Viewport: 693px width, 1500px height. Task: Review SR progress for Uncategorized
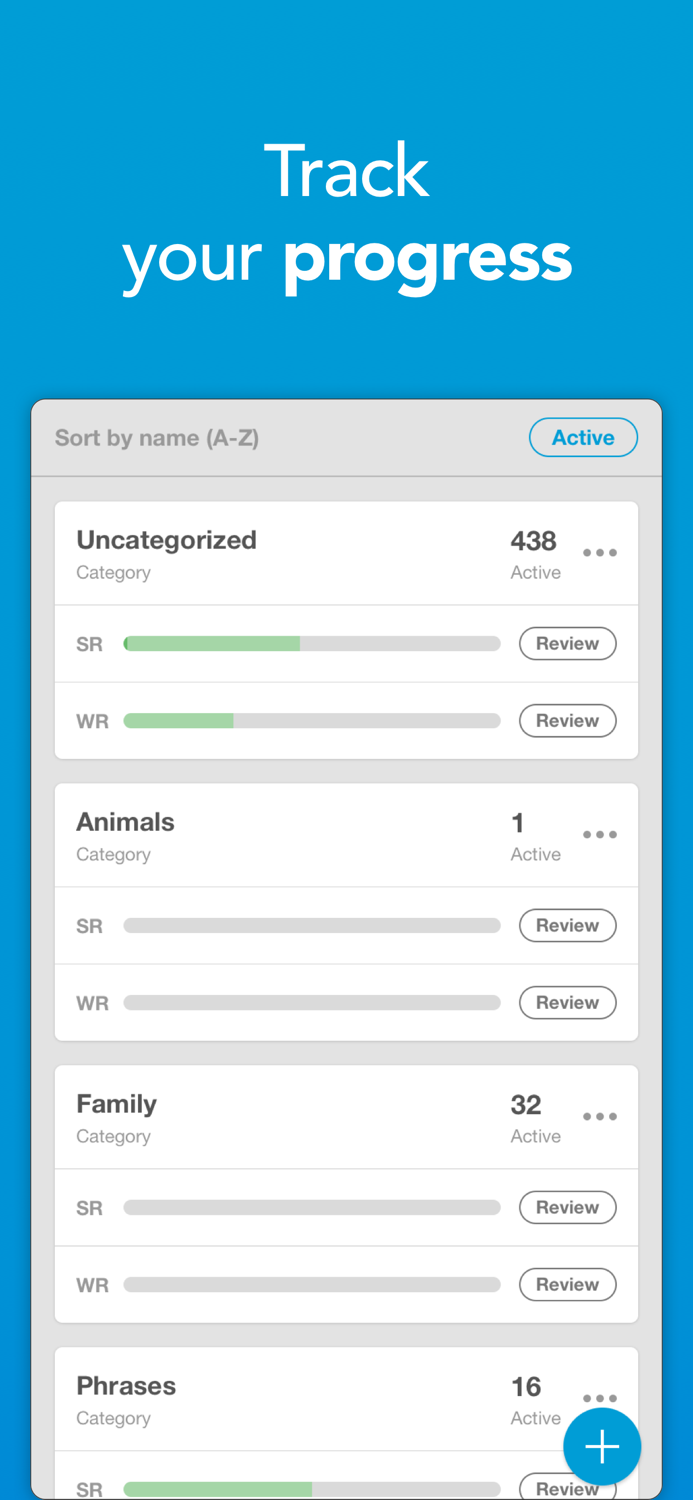click(567, 643)
